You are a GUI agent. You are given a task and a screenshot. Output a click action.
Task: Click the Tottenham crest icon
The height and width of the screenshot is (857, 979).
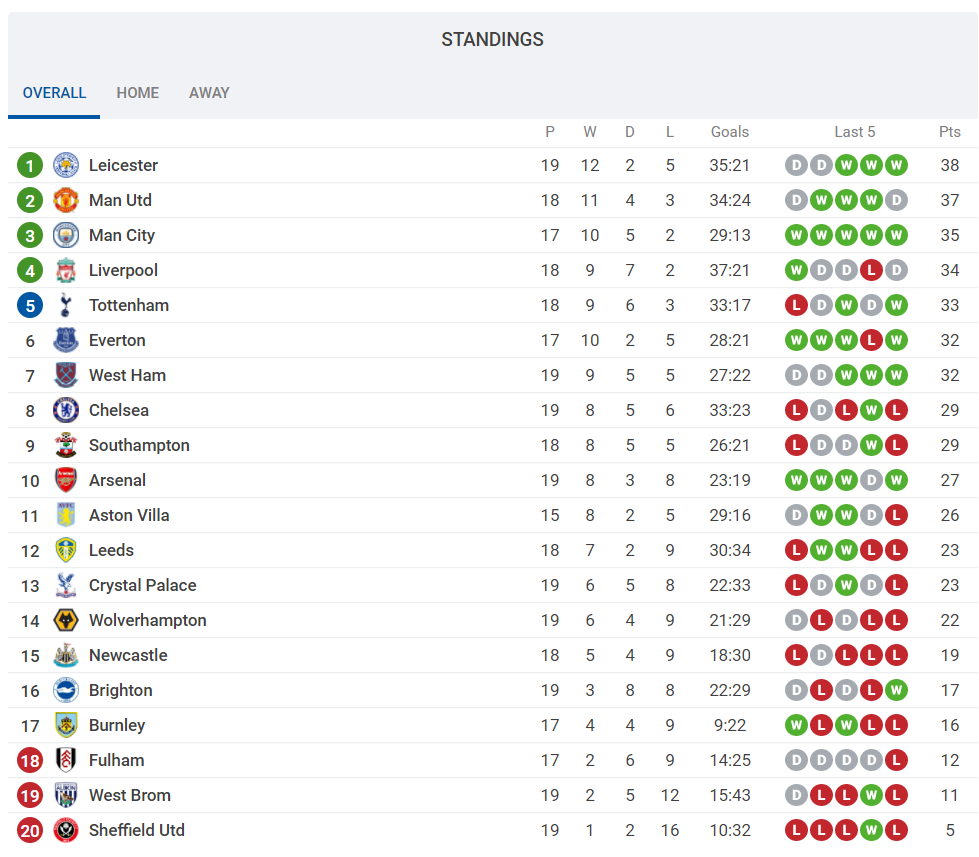[x=66, y=305]
